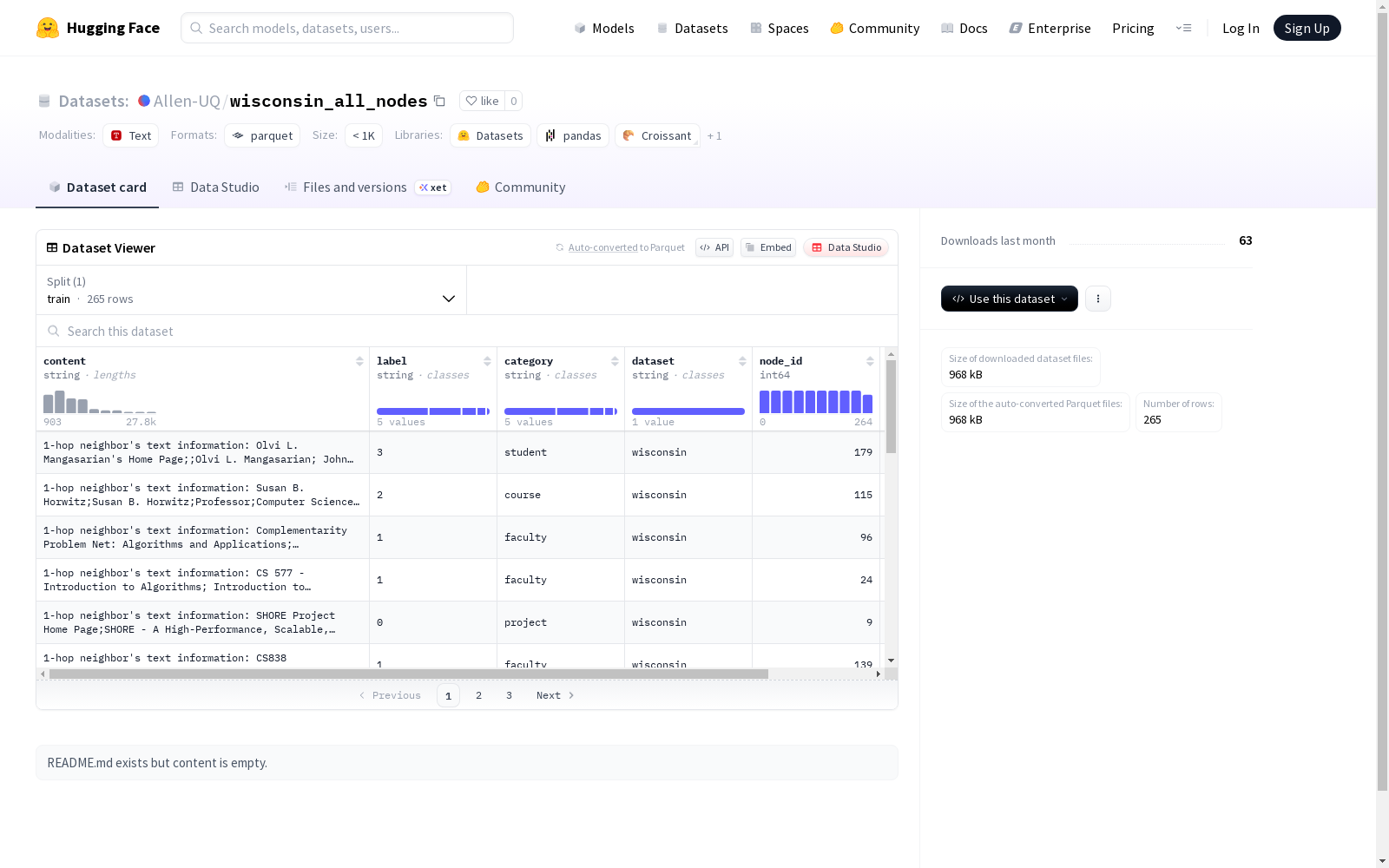Viewport: 1389px width, 868px height.
Task: Sort the label column
Action: pyautogui.click(x=487, y=361)
